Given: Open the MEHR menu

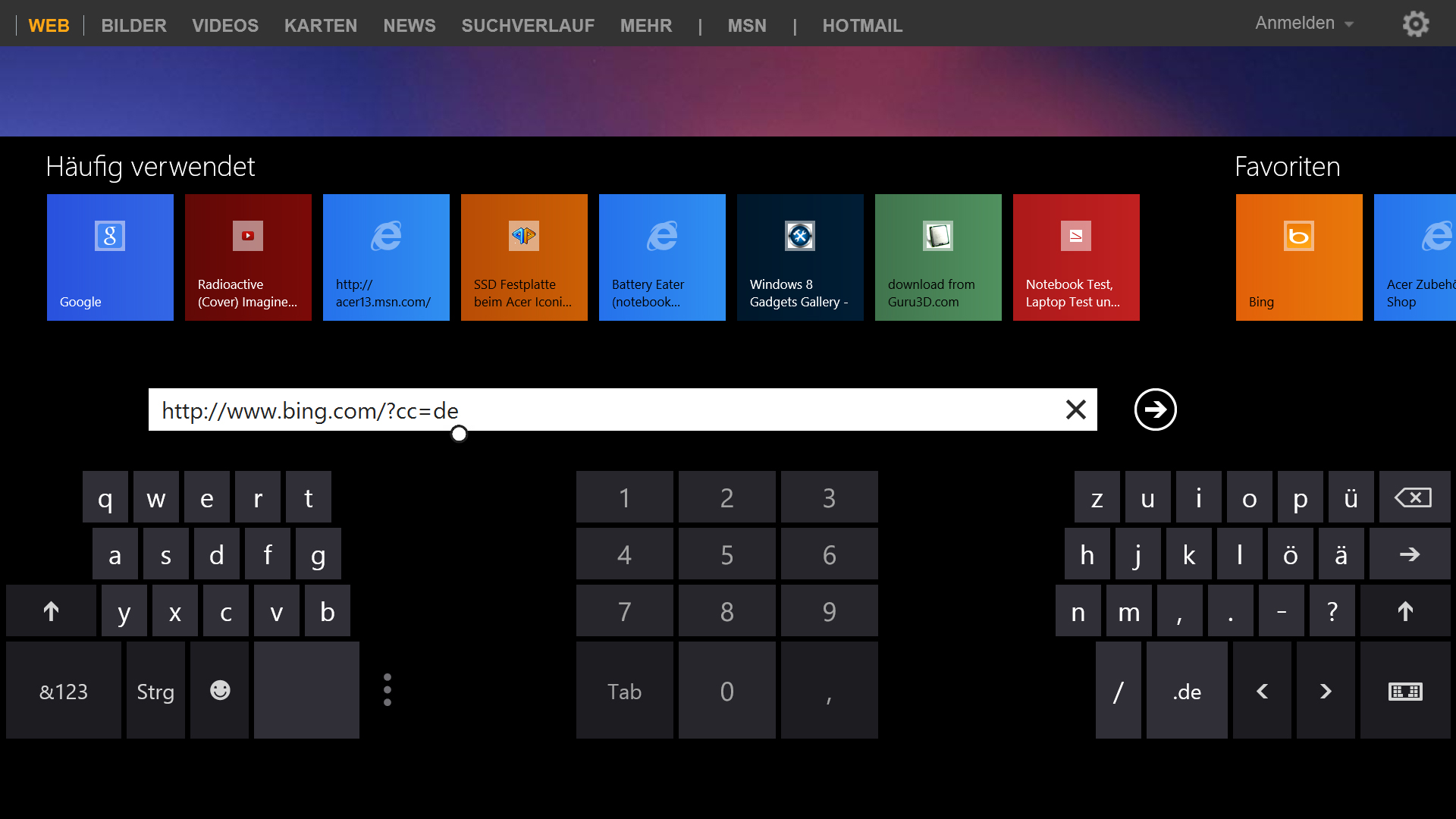Looking at the screenshot, I should point(645,26).
